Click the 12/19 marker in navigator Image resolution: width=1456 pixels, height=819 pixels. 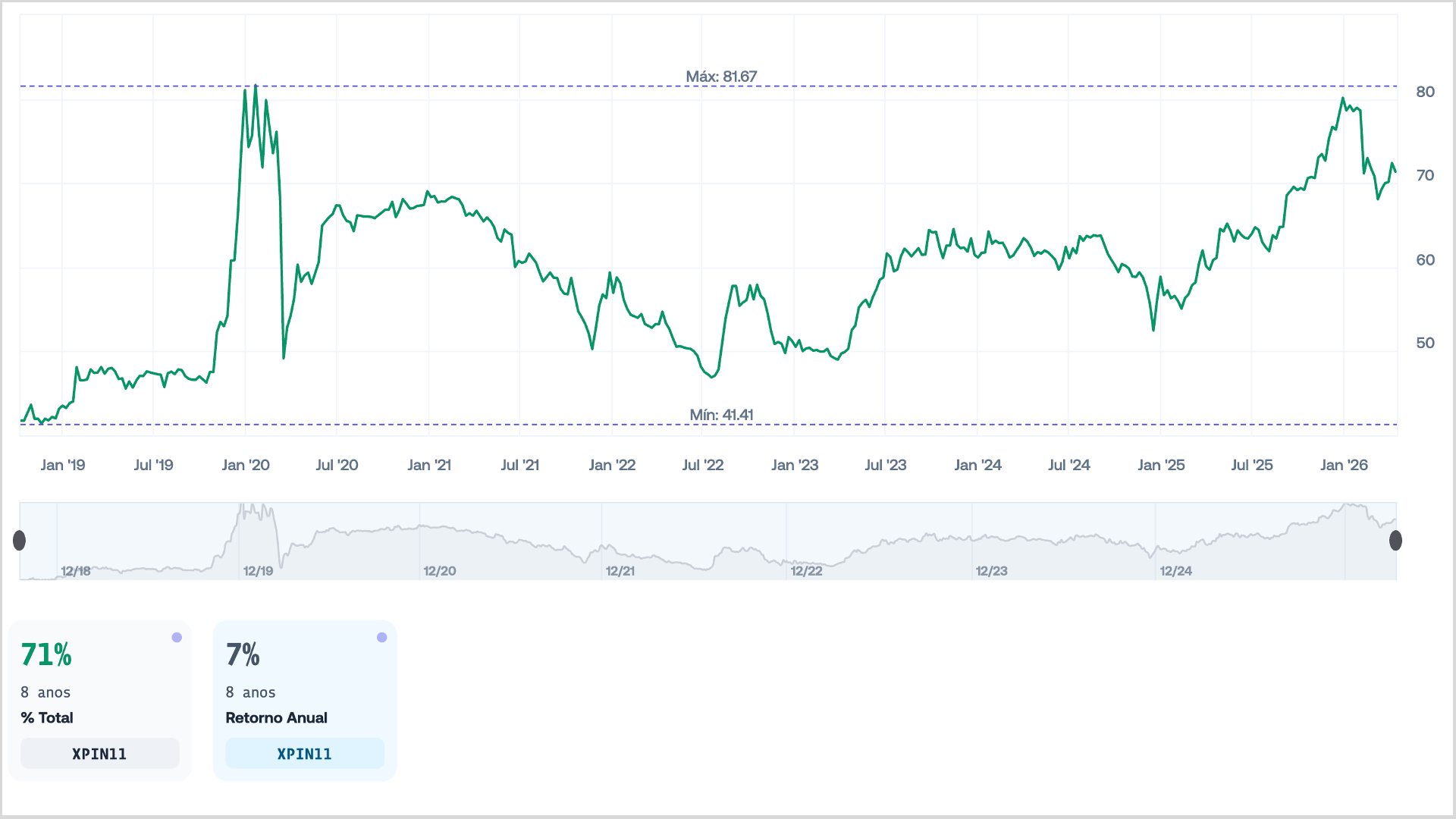point(258,571)
